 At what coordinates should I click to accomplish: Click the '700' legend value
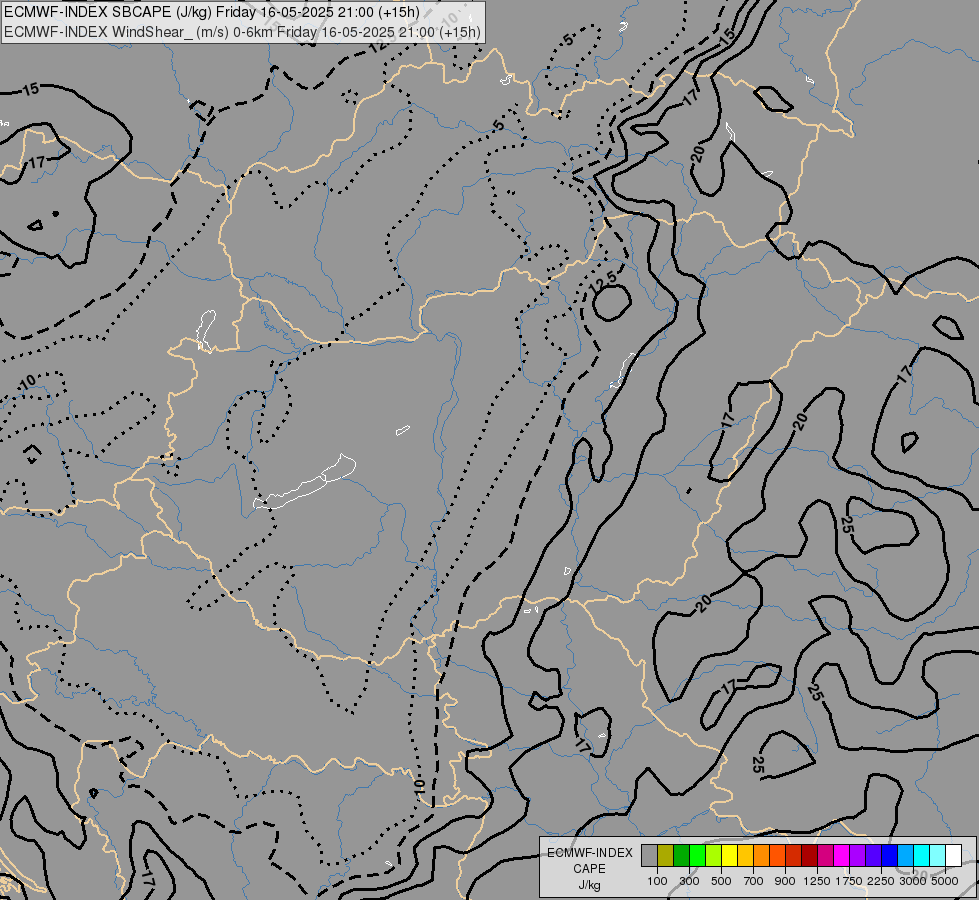point(754,881)
